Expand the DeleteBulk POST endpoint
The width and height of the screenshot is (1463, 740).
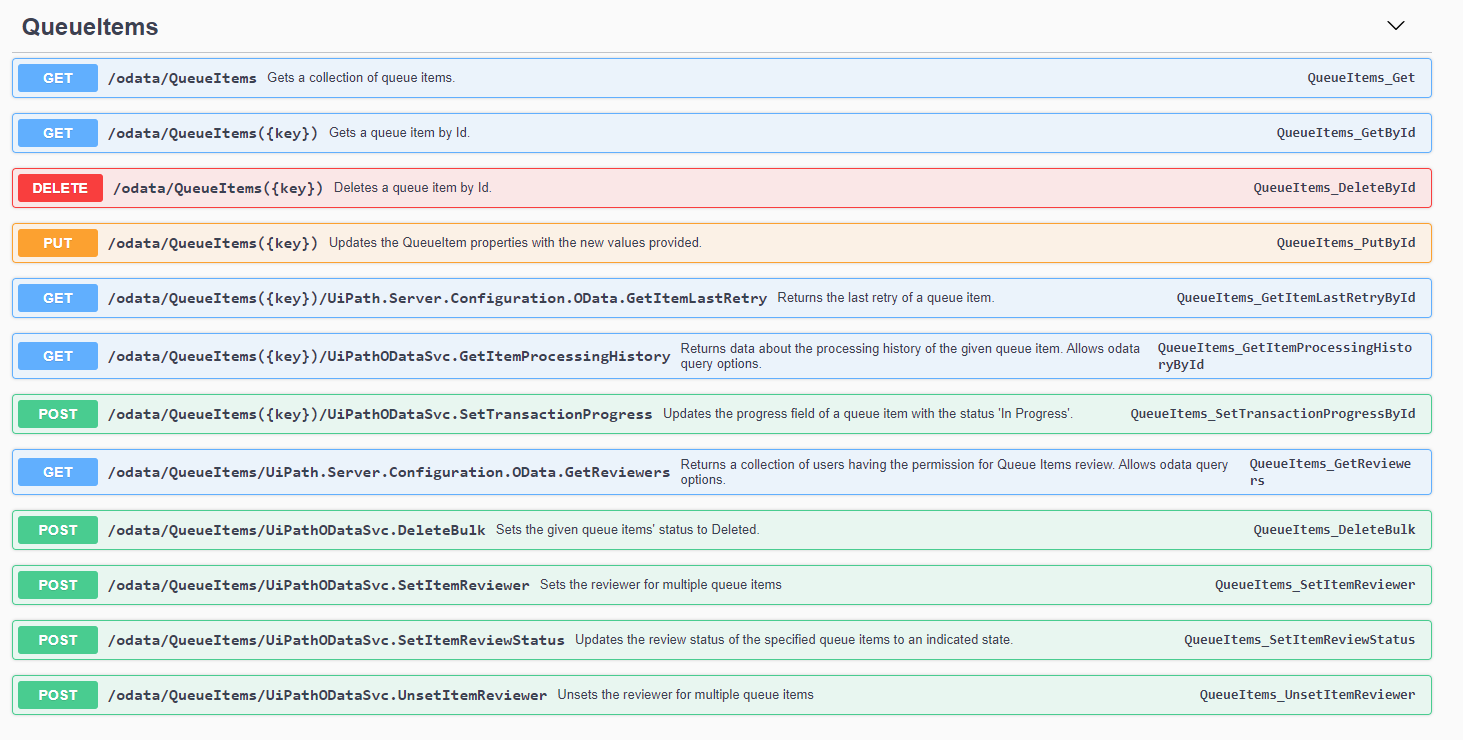(296, 530)
